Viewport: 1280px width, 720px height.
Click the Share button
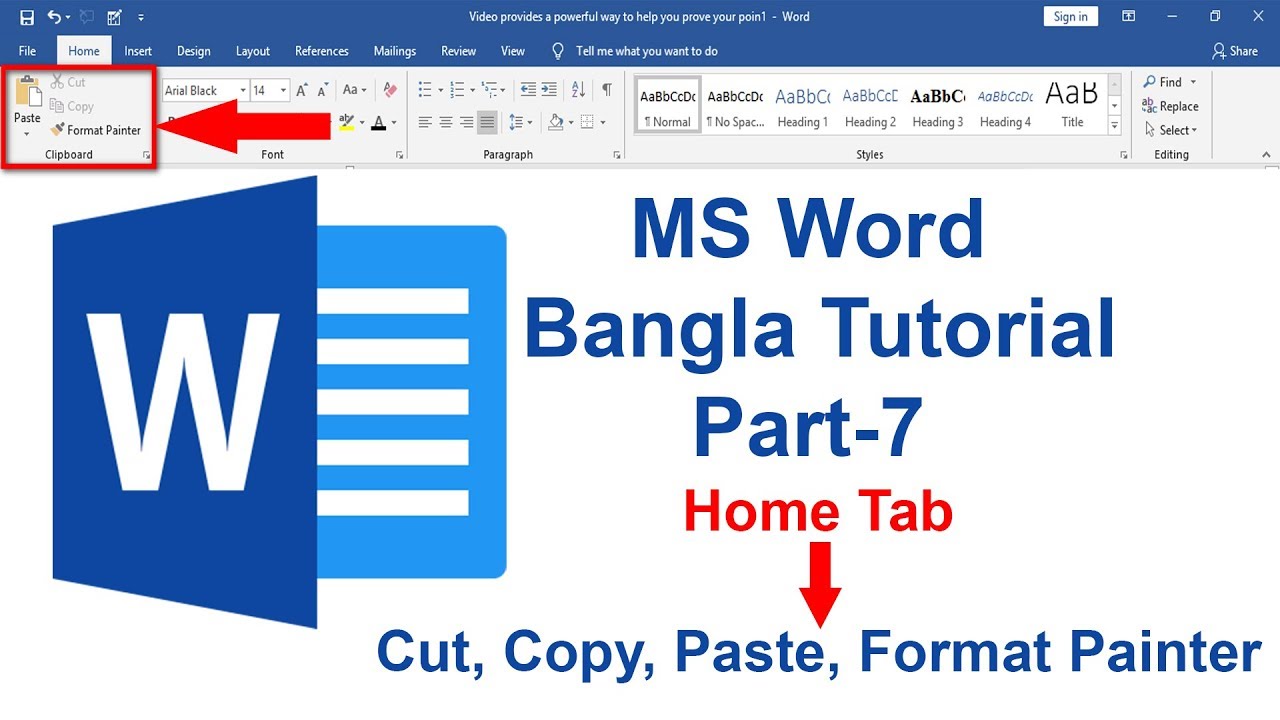(x=1235, y=51)
